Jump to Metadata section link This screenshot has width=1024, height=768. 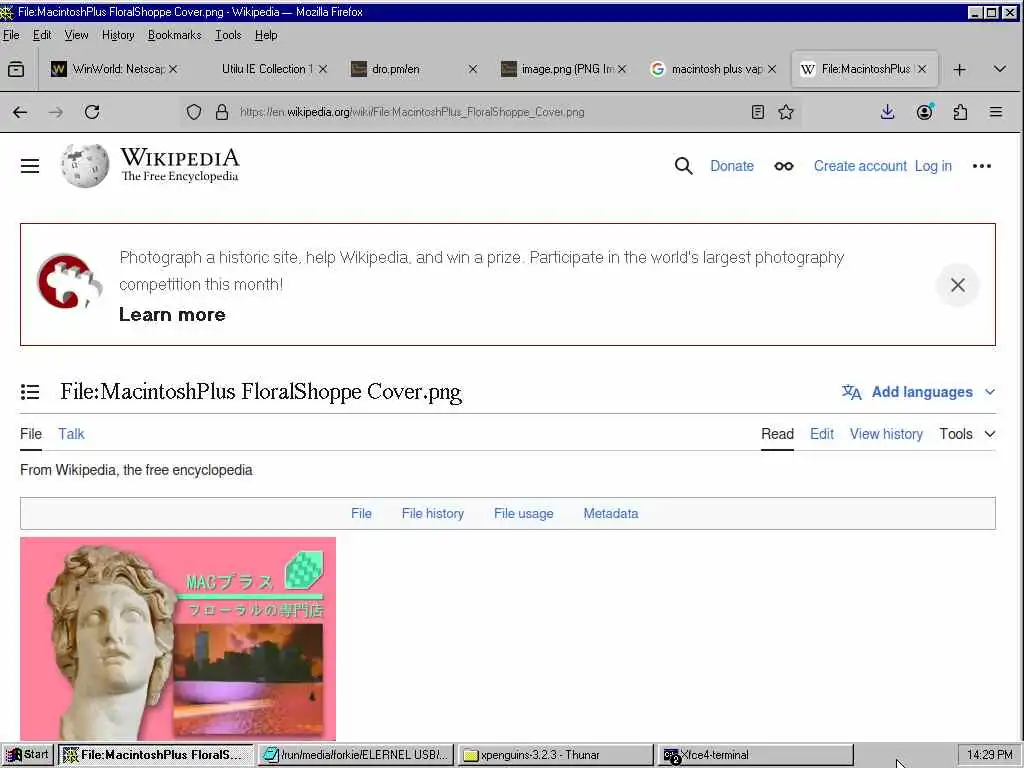611,514
